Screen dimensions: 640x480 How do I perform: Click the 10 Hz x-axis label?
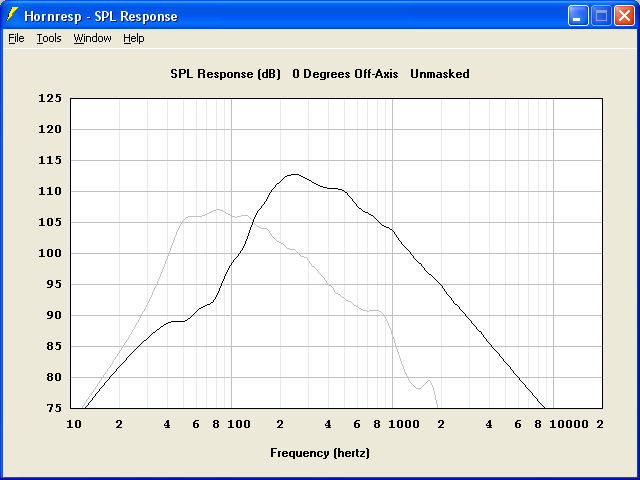[74, 424]
